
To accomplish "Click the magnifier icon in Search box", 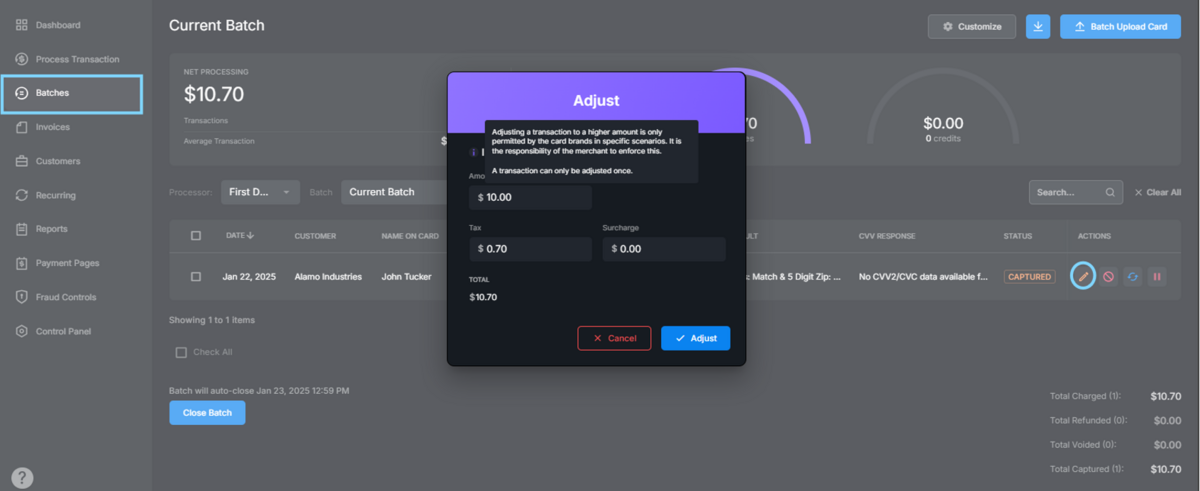I will [1110, 192].
